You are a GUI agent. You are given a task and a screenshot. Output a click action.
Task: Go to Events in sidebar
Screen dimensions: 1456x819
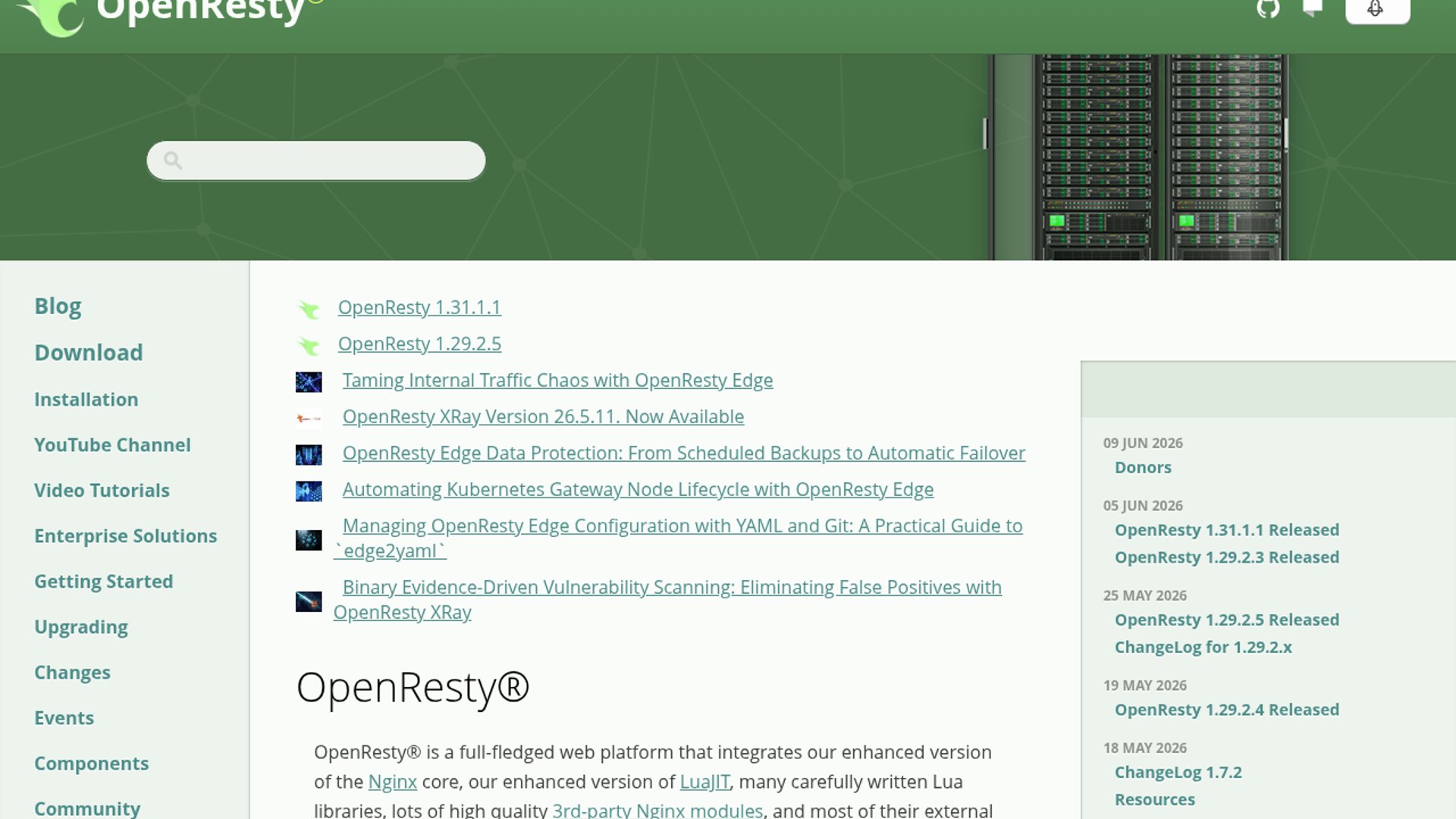coord(64,717)
